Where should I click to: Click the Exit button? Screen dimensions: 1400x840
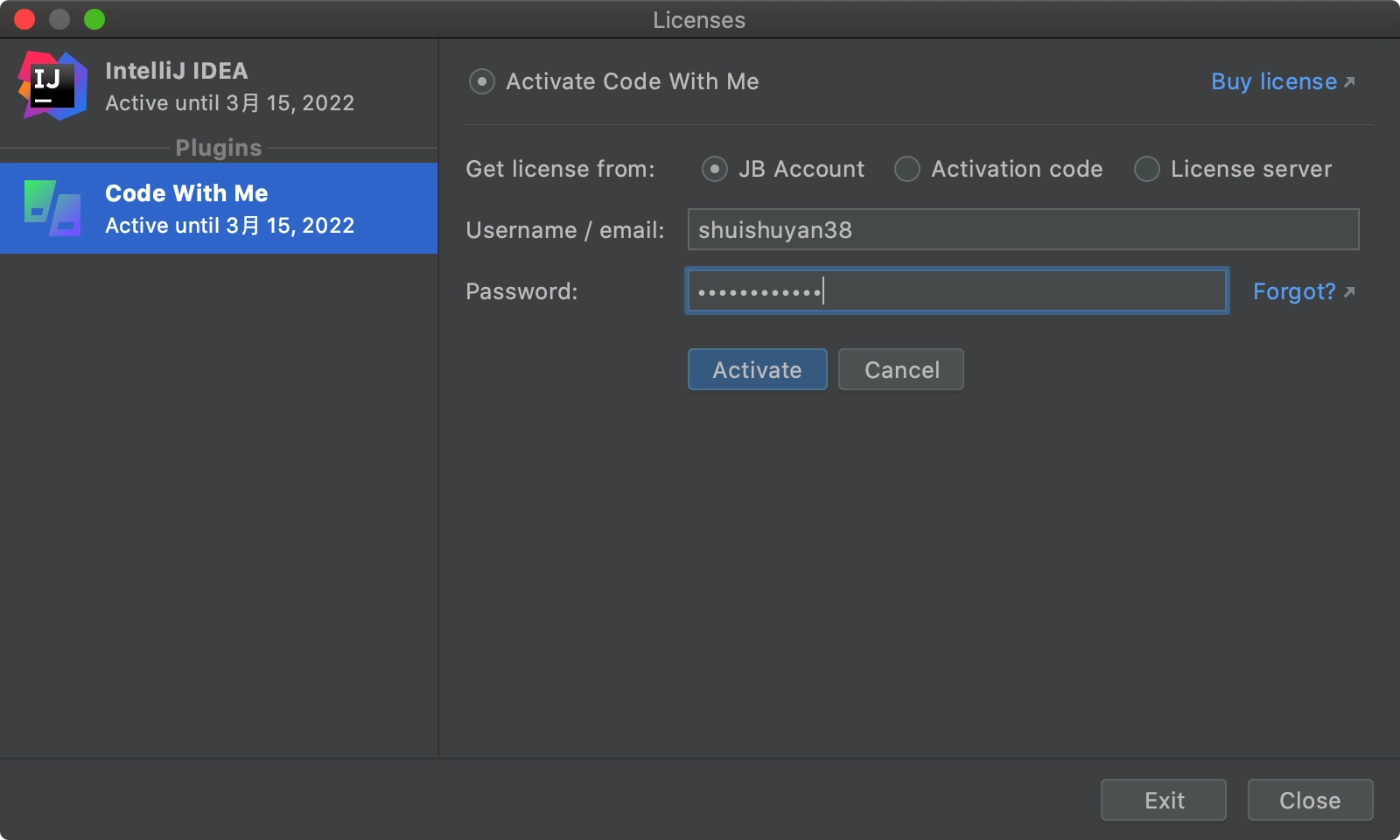[x=1164, y=800]
